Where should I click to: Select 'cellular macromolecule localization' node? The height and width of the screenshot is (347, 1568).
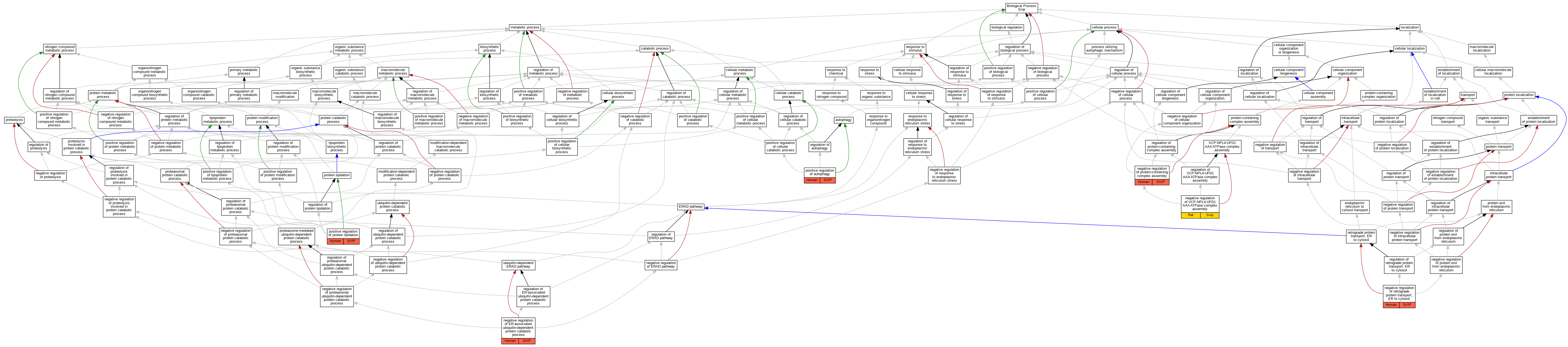tap(1493, 72)
